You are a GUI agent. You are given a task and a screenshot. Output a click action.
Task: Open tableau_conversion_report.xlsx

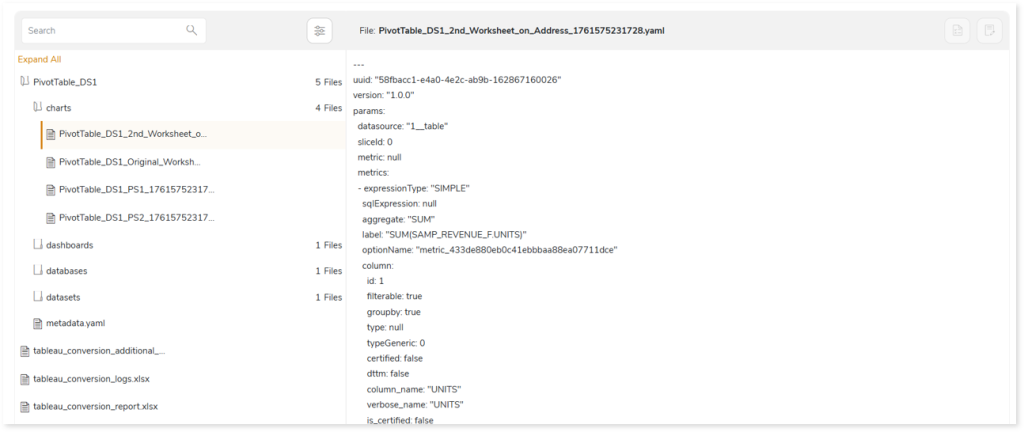[96, 407]
